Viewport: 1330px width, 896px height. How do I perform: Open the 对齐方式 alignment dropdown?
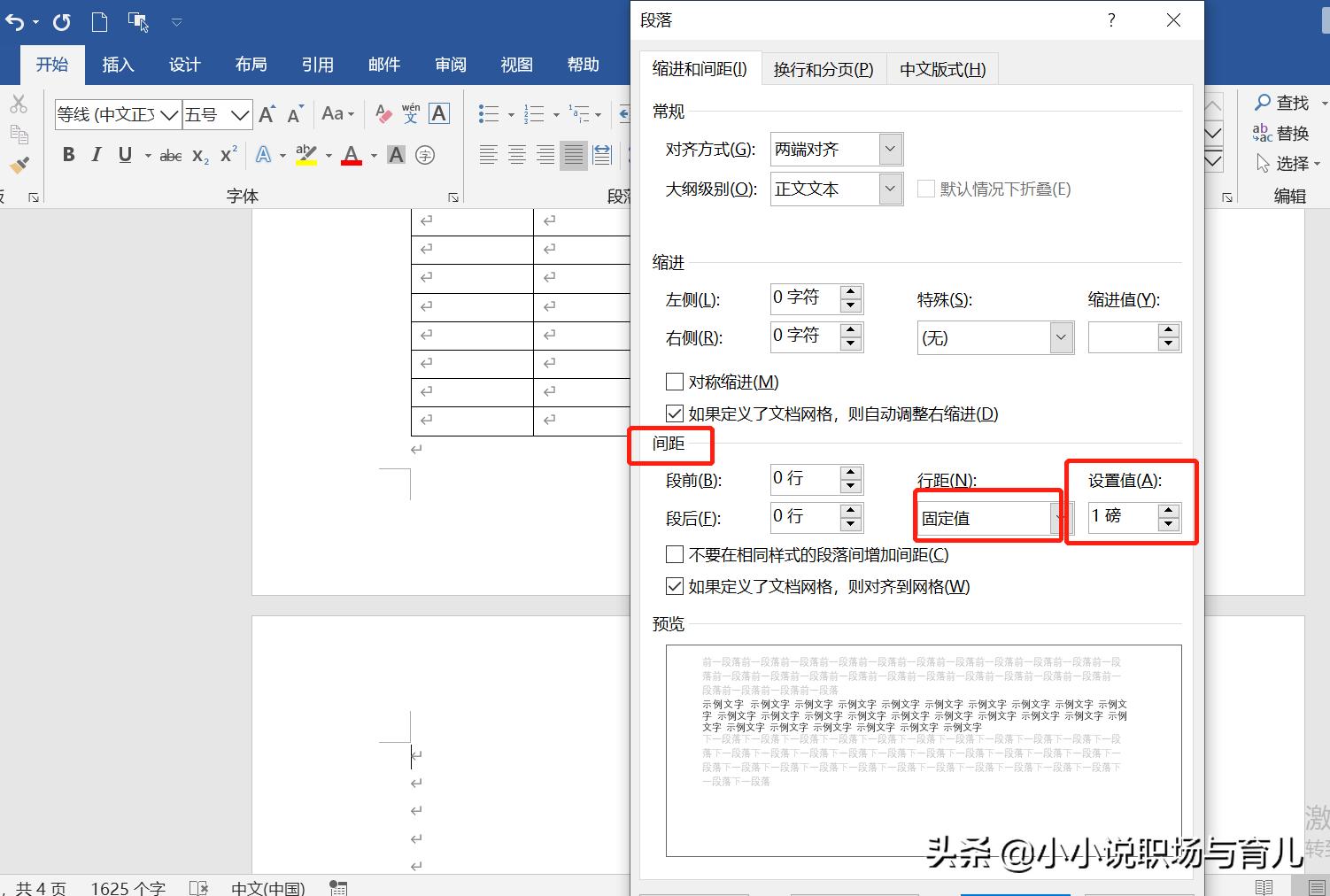(x=889, y=149)
